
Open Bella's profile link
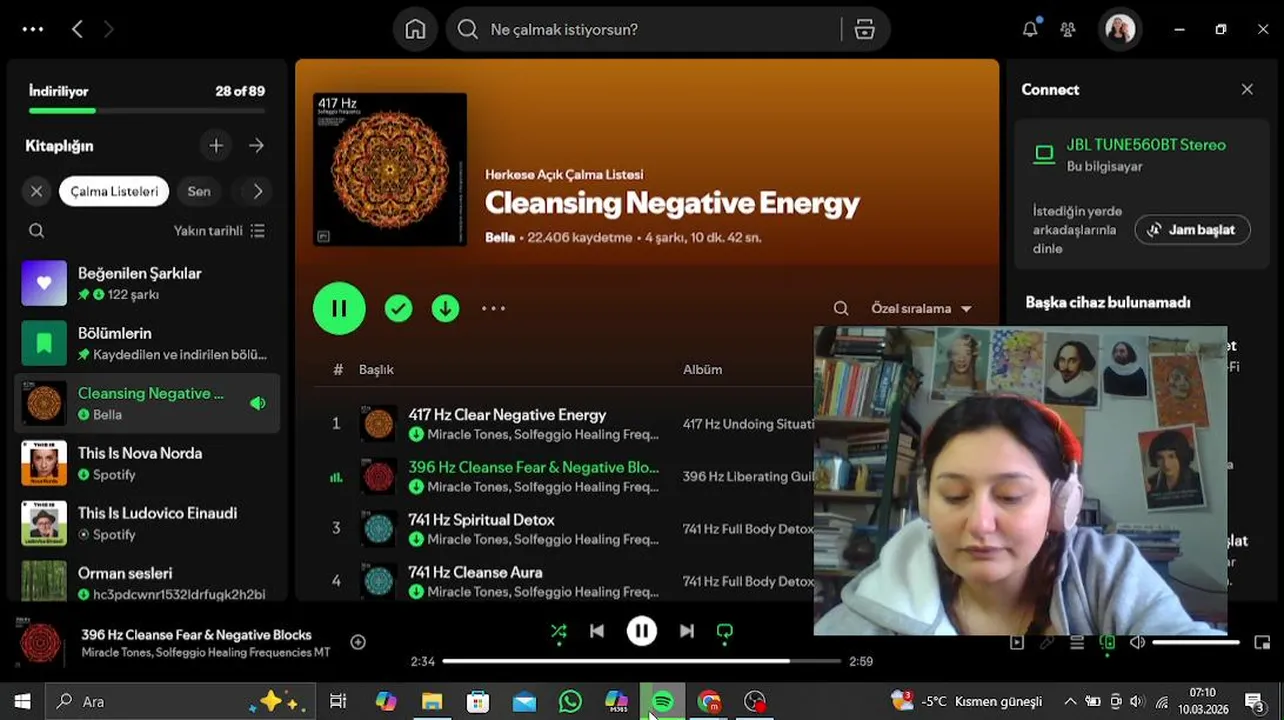coord(500,238)
